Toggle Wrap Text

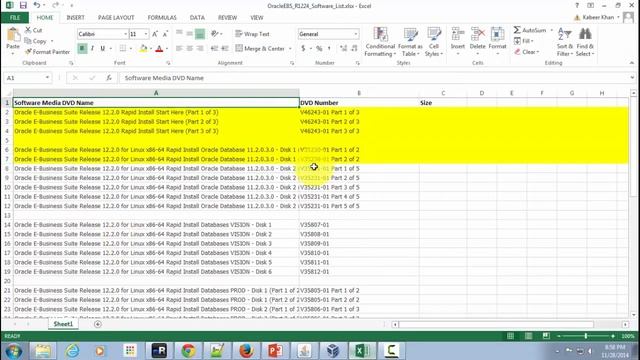point(253,34)
